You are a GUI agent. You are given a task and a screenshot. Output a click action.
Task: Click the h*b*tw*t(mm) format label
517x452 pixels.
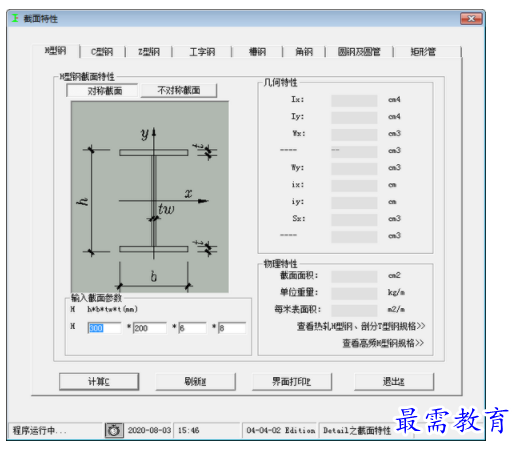tap(112, 309)
